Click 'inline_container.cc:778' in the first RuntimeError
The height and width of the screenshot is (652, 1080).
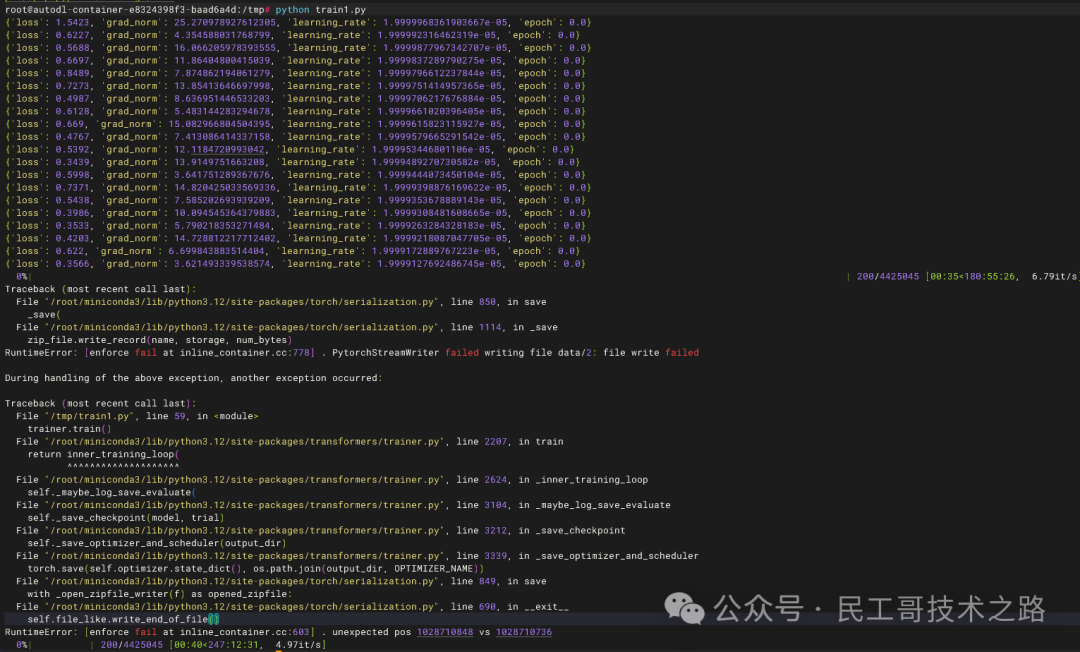click(245, 353)
